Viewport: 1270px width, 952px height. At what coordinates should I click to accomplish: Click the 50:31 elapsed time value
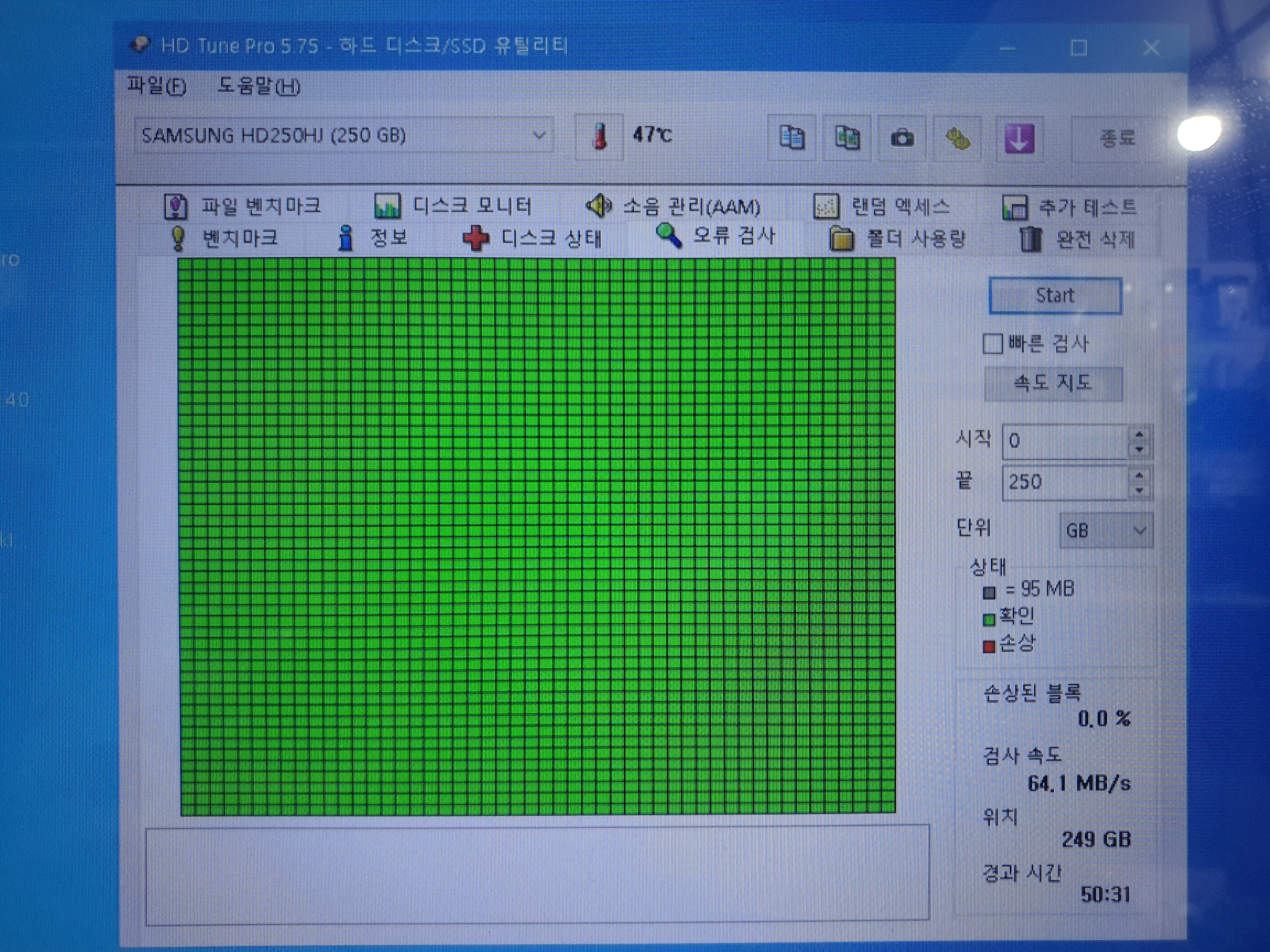pos(1106,895)
